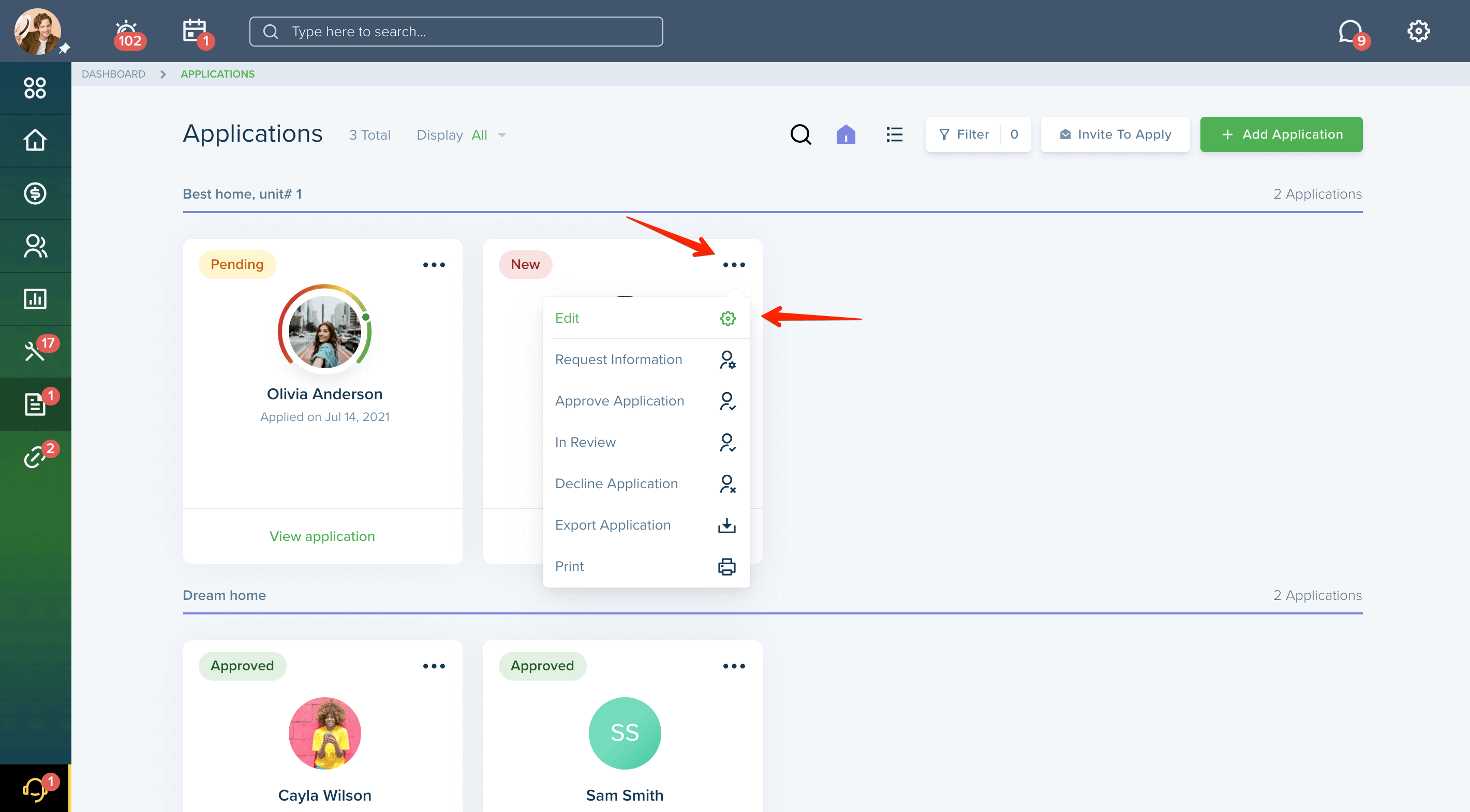Click the SS avatar for Sam Smith

tap(625, 733)
